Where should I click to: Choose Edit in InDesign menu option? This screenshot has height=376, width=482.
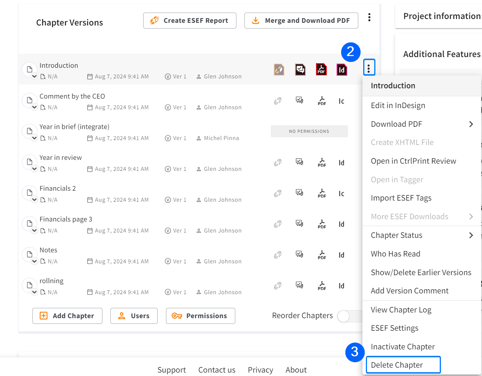(x=398, y=105)
